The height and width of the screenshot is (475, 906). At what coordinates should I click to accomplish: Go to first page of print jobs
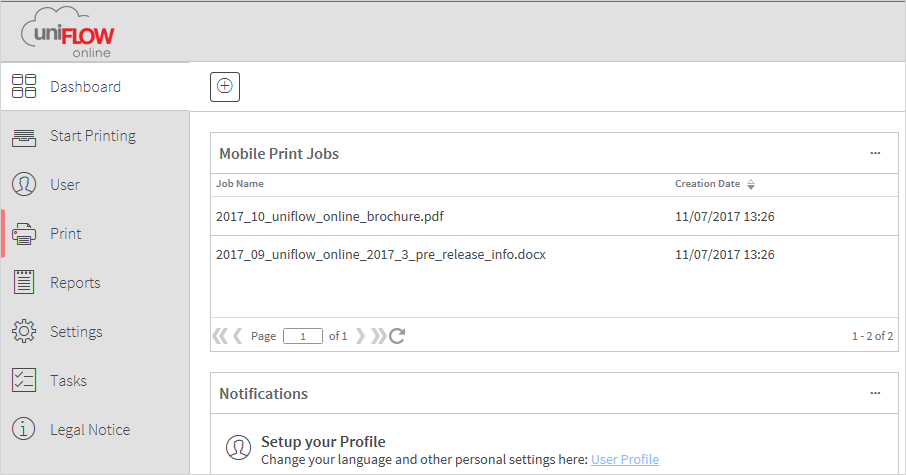tap(220, 336)
